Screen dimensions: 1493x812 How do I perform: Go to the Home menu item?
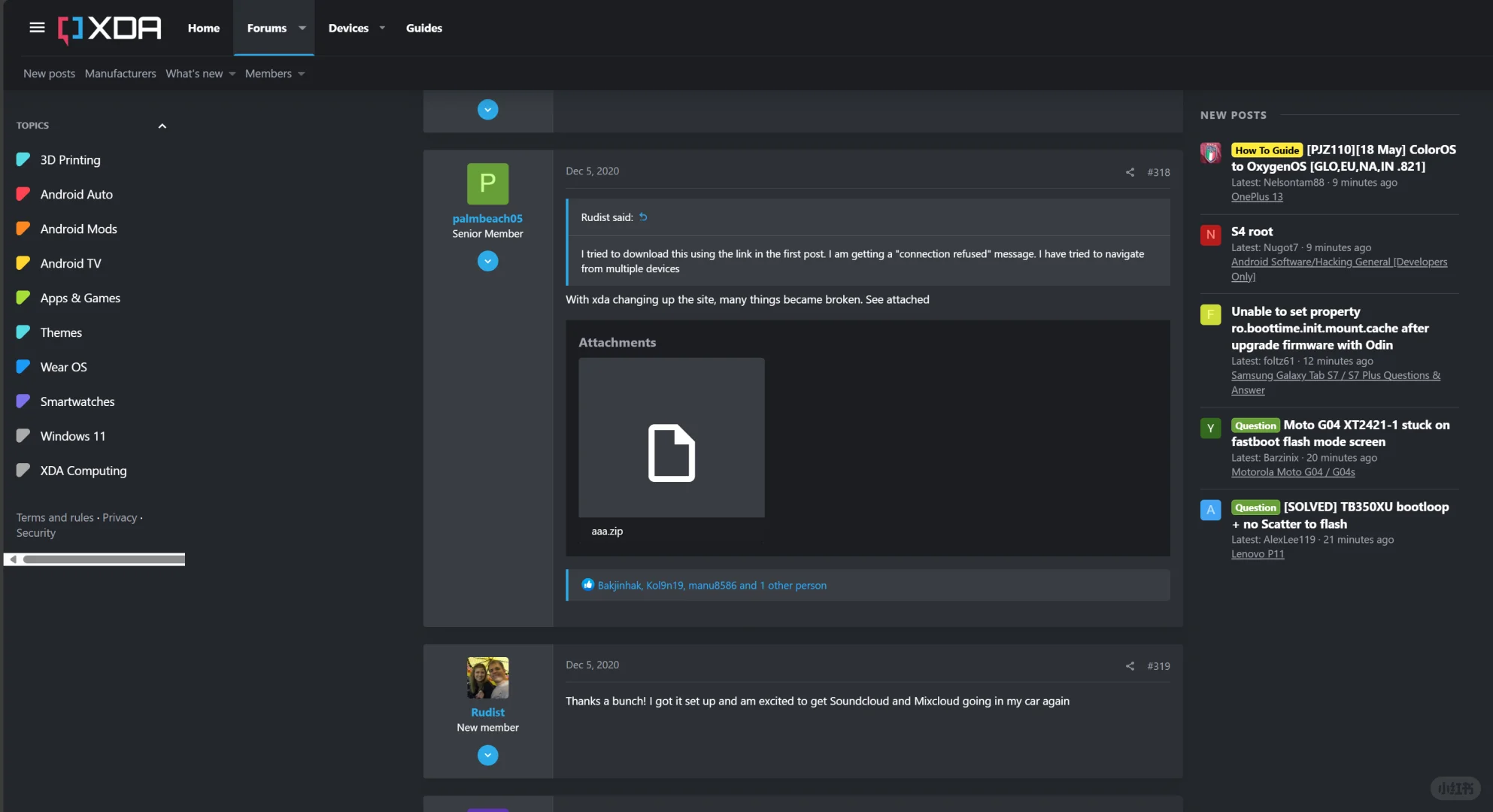[203, 28]
